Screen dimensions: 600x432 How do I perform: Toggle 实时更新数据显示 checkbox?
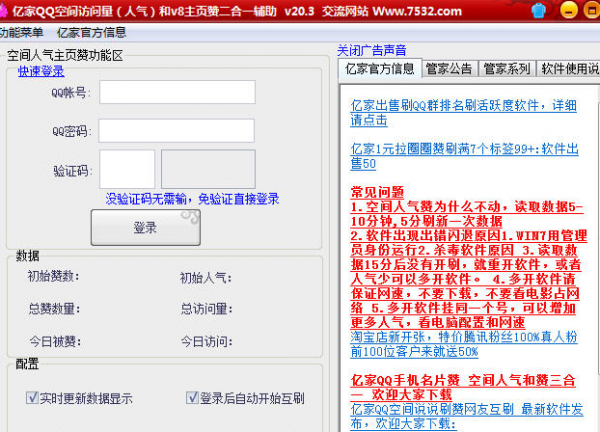(x=32, y=398)
